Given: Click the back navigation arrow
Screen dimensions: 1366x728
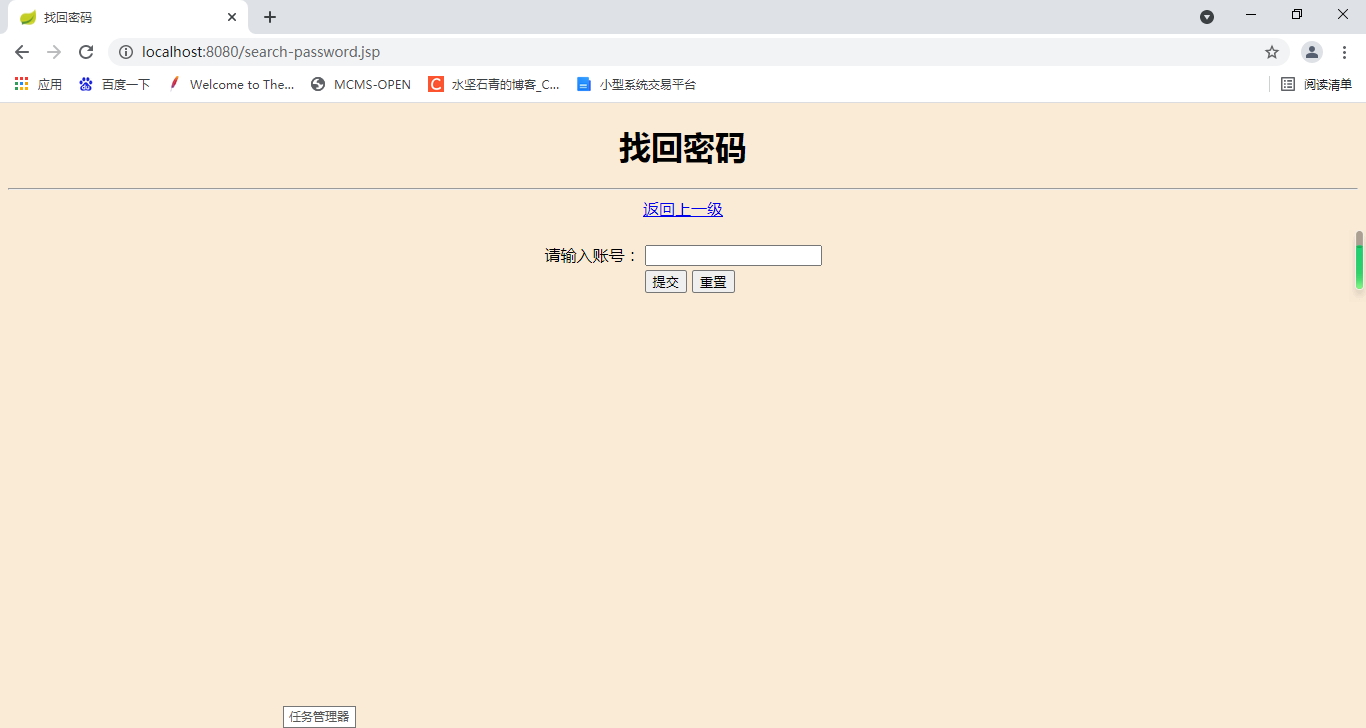Looking at the screenshot, I should 21,51.
